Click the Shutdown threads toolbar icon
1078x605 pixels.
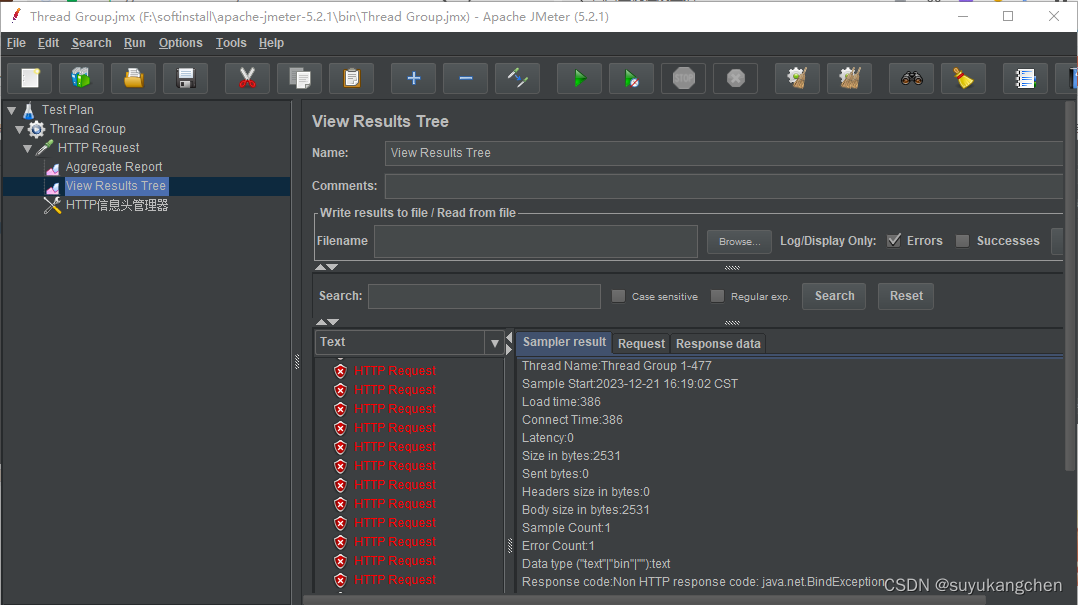736,78
